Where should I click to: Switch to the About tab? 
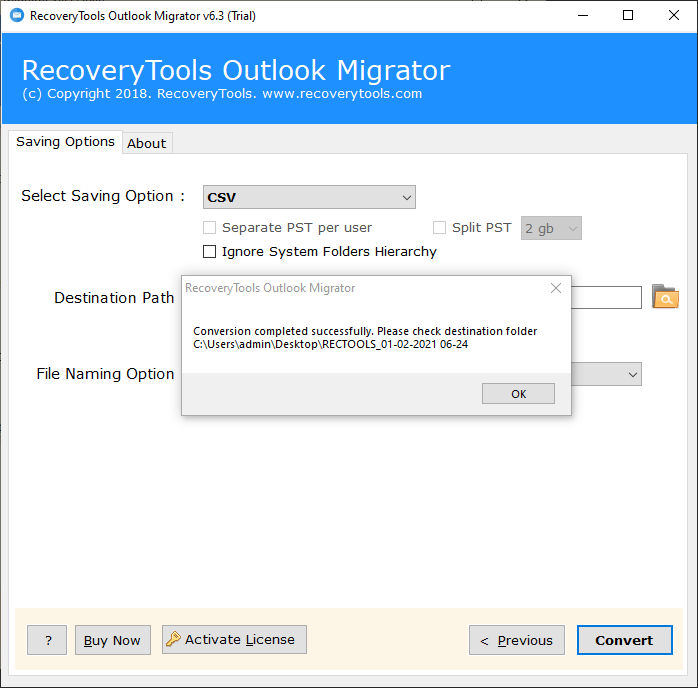147,143
